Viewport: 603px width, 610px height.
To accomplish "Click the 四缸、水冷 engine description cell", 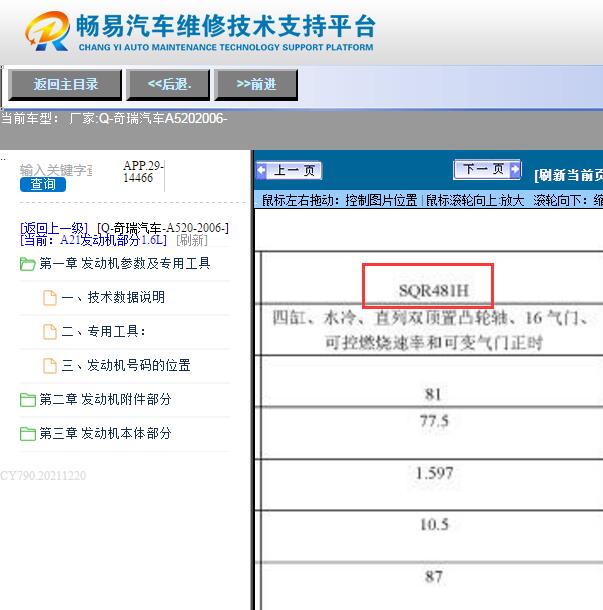I will 432,330.
